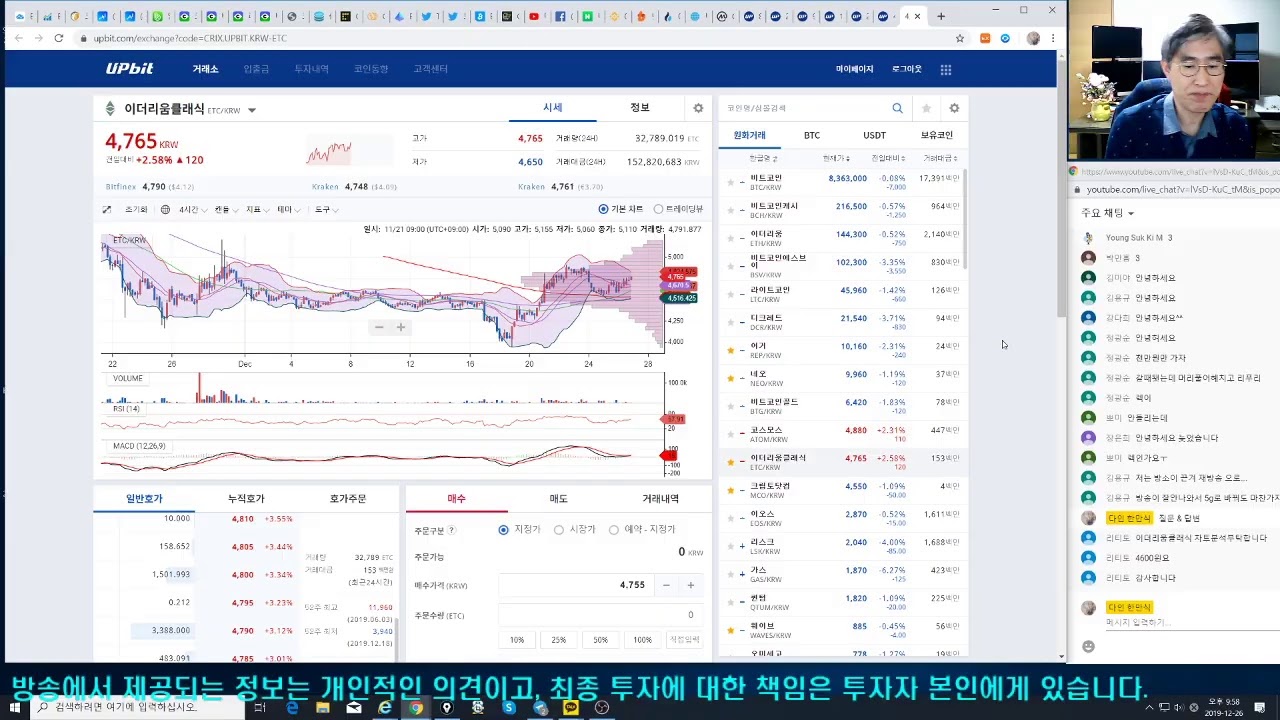
Task: Click the 초기화 chart reset button
Action: point(136,209)
